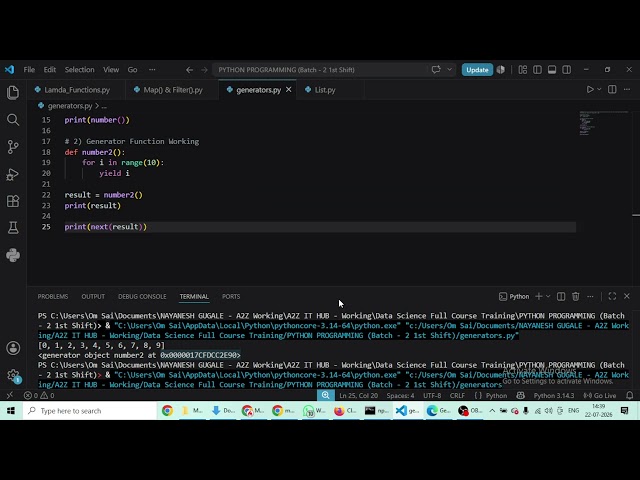Open the Edit menu
The width and height of the screenshot is (640, 480).
point(50,70)
